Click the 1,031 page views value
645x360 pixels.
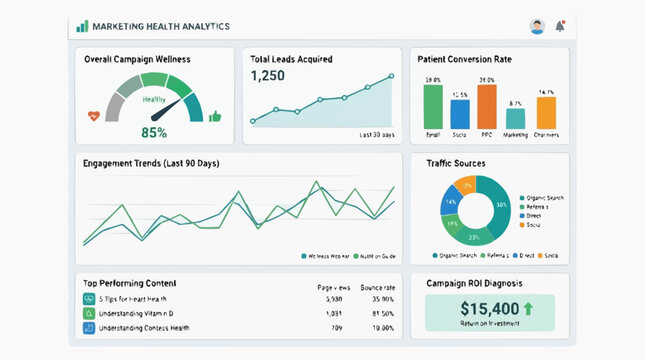[334, 314]
